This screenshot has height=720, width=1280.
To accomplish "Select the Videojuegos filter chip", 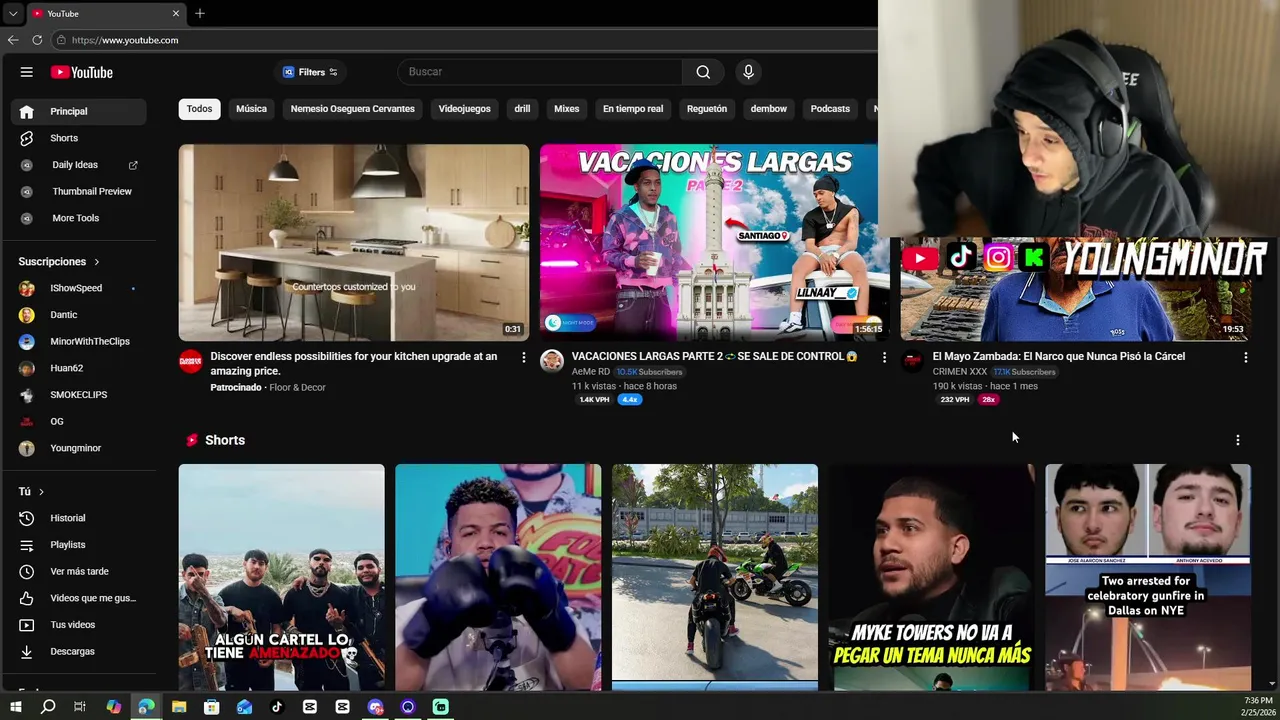I will (464, 109).
